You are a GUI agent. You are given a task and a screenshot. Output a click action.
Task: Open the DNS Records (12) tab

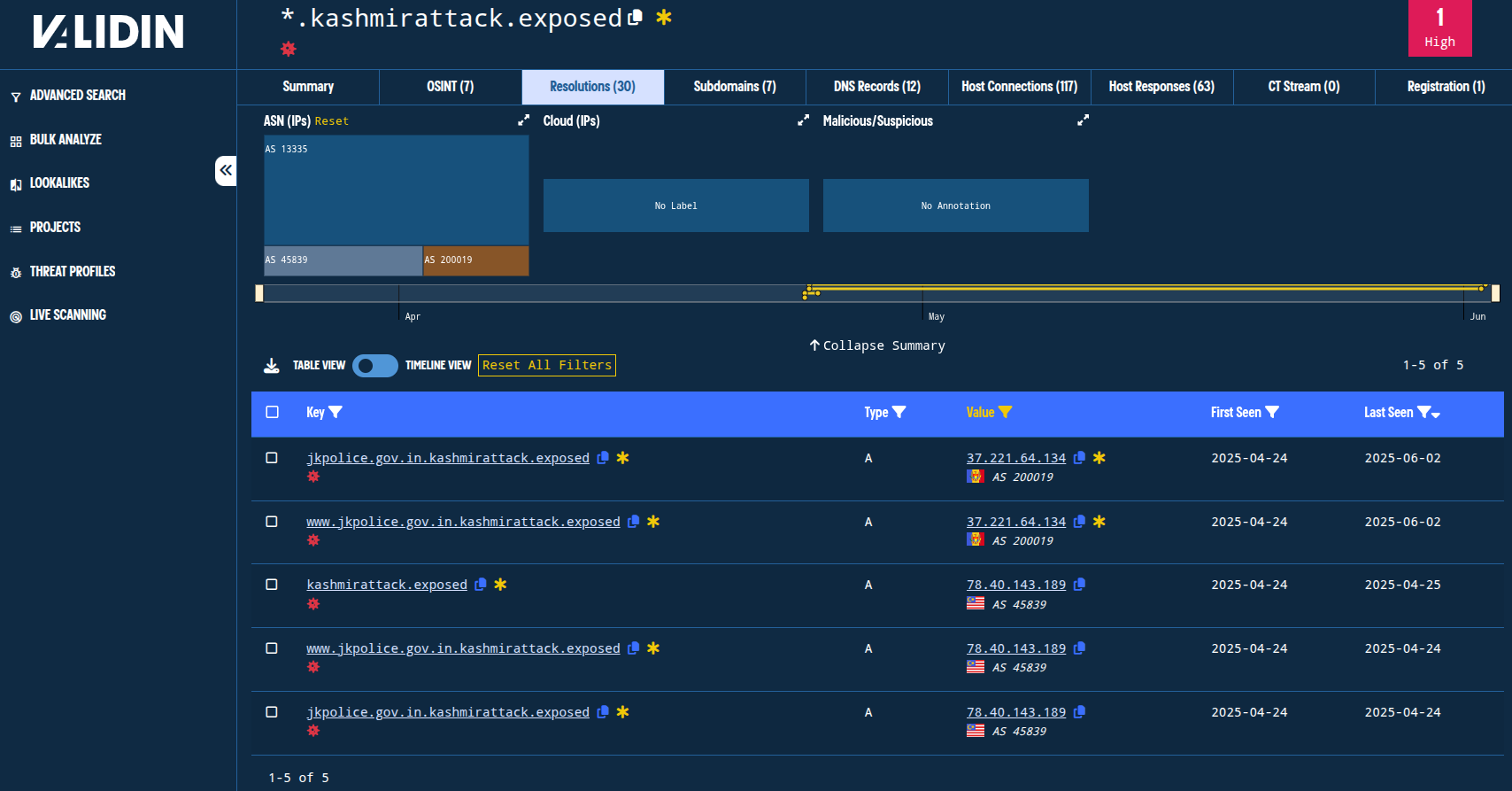coord(877,87)
